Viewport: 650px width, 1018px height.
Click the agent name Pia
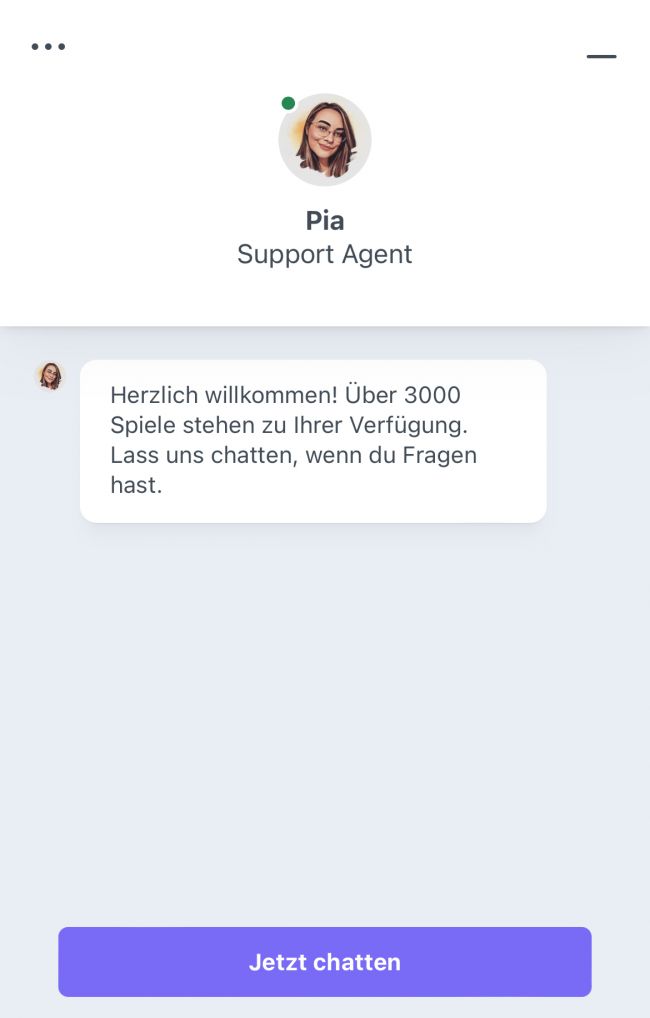point(325,220)
